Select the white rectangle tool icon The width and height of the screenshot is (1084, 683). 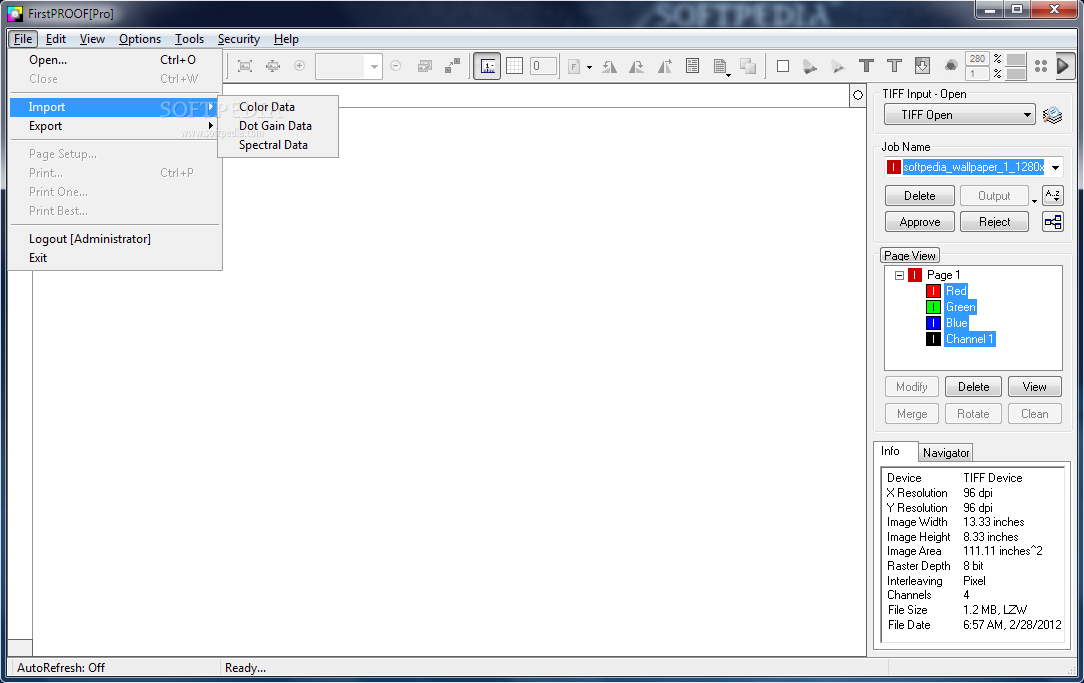[783, 66]
